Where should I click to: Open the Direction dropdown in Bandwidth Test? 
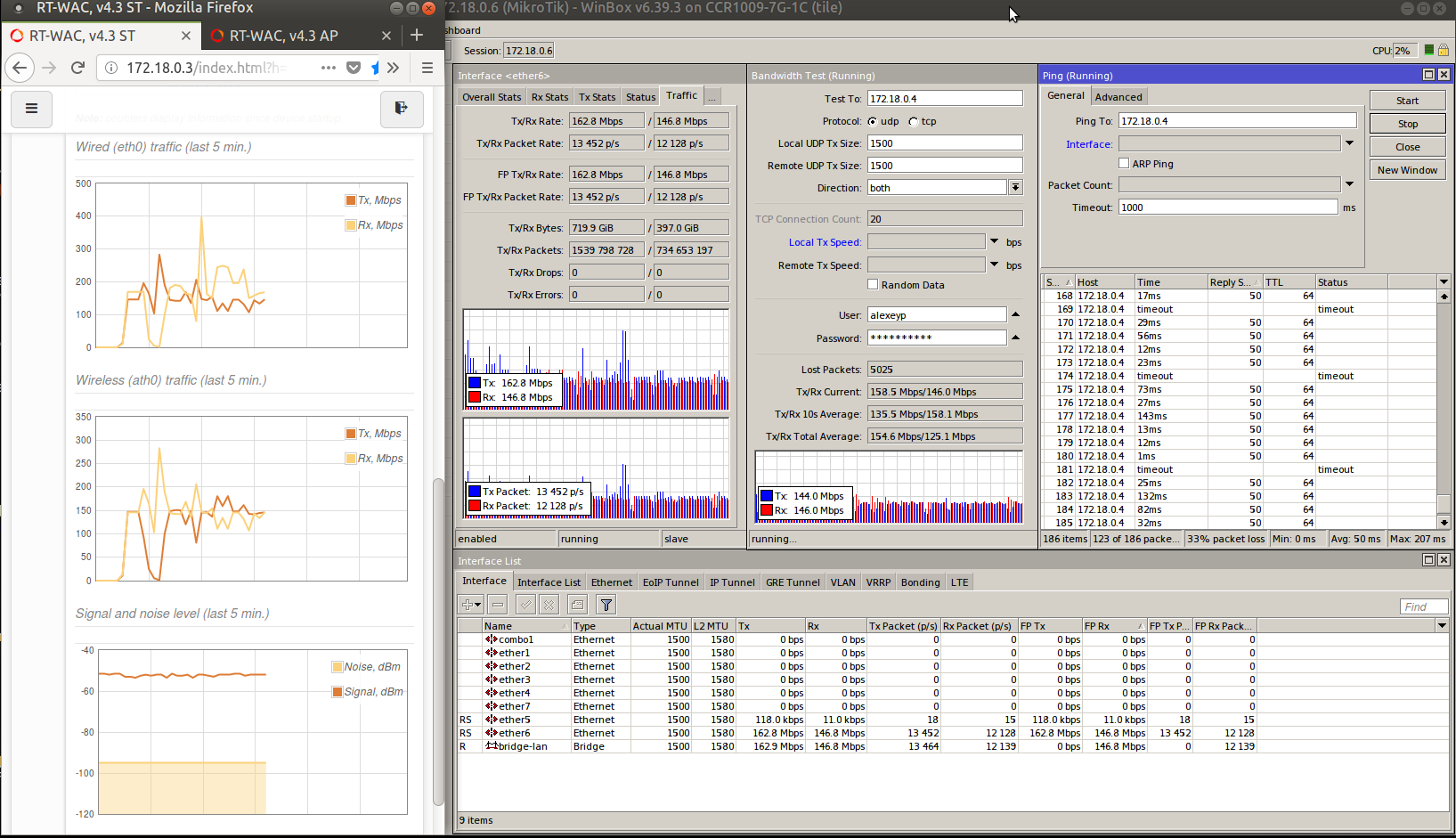(x=1015, y=188)
